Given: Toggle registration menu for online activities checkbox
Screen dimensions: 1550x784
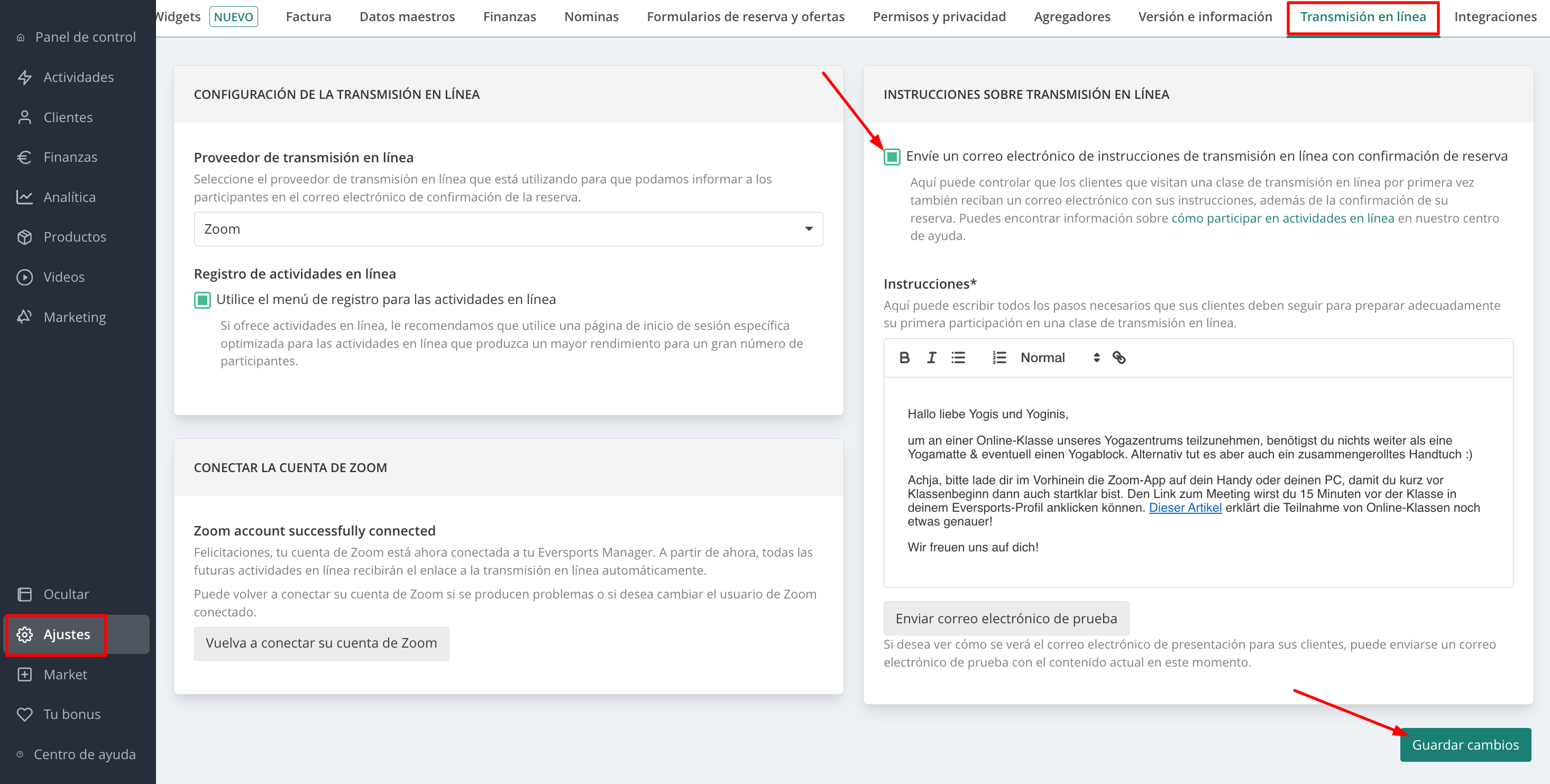Looking at the screenshot, I should click(x=202, y=300).
